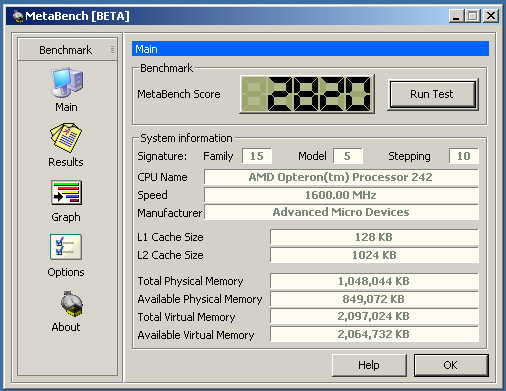Click the L2 Cache Size value 1024 KB
The width and height of the screenshot is (506, 391).
click(x=374, y=255)
